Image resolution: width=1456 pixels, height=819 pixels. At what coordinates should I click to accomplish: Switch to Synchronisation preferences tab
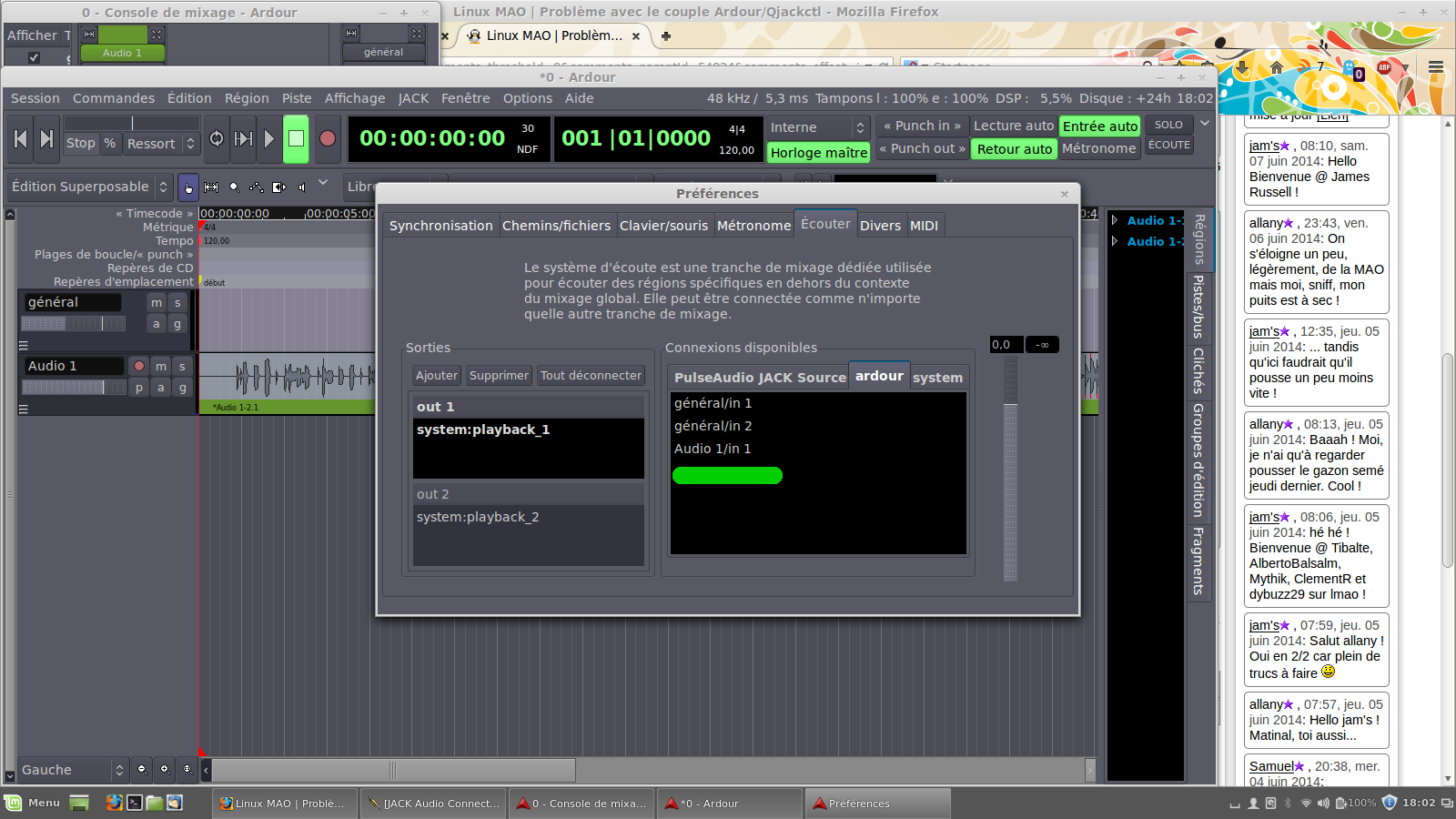(x=441, y=226)
